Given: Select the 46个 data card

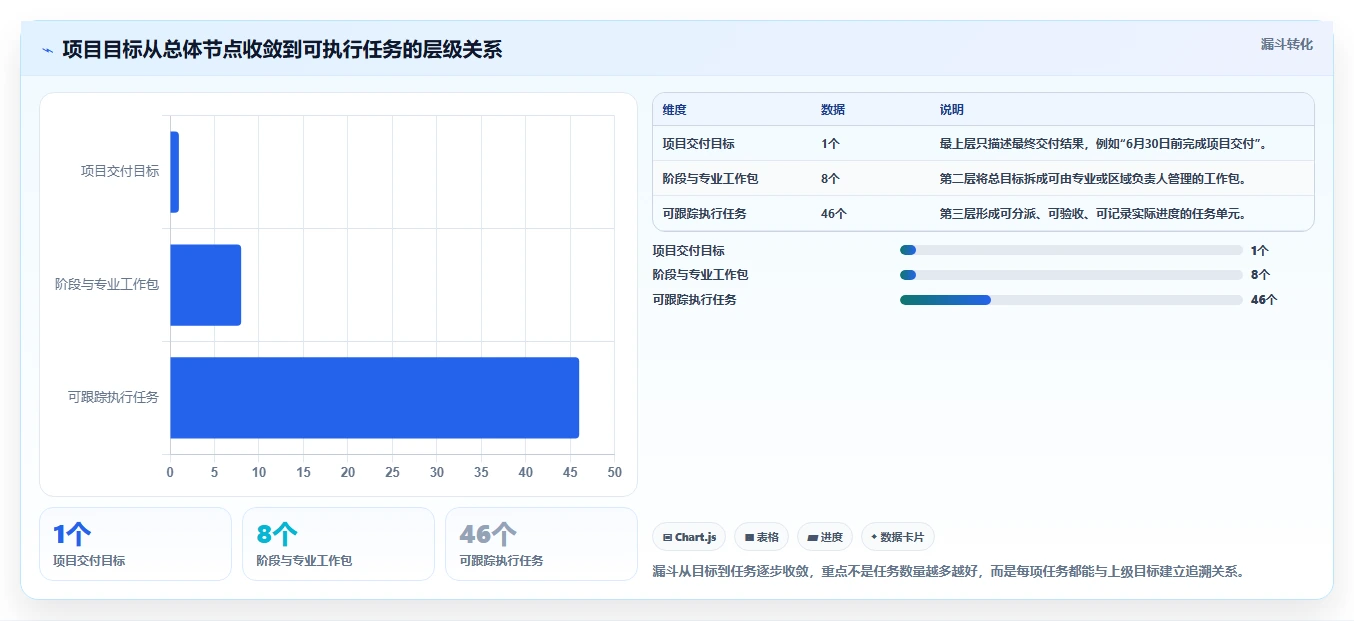Looking at the screenshot, I should pos(541,544).
